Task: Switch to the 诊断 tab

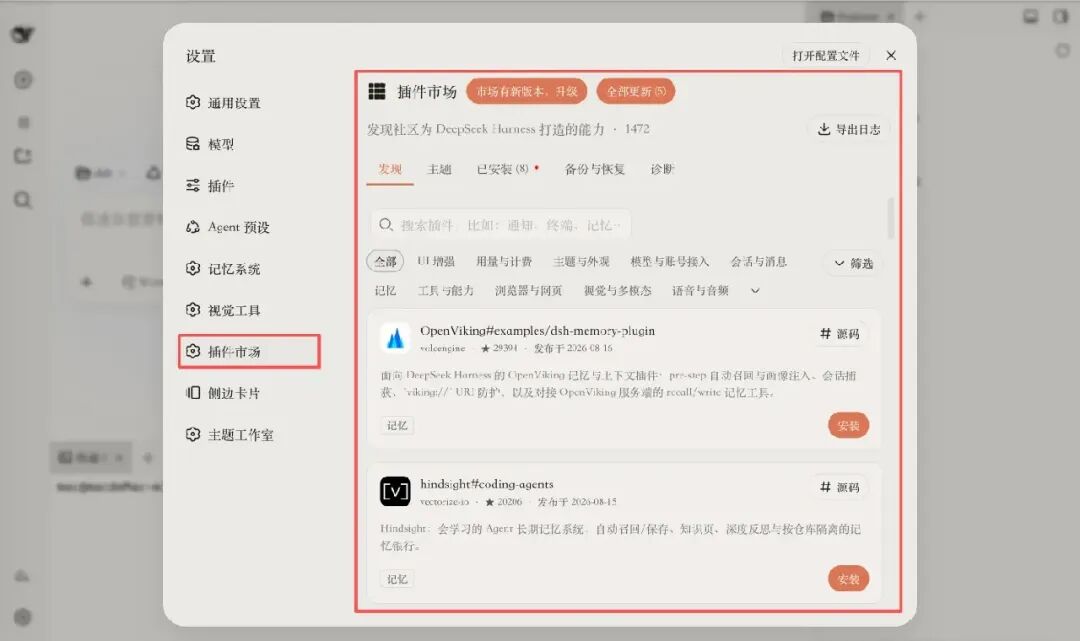Action: 662,169
